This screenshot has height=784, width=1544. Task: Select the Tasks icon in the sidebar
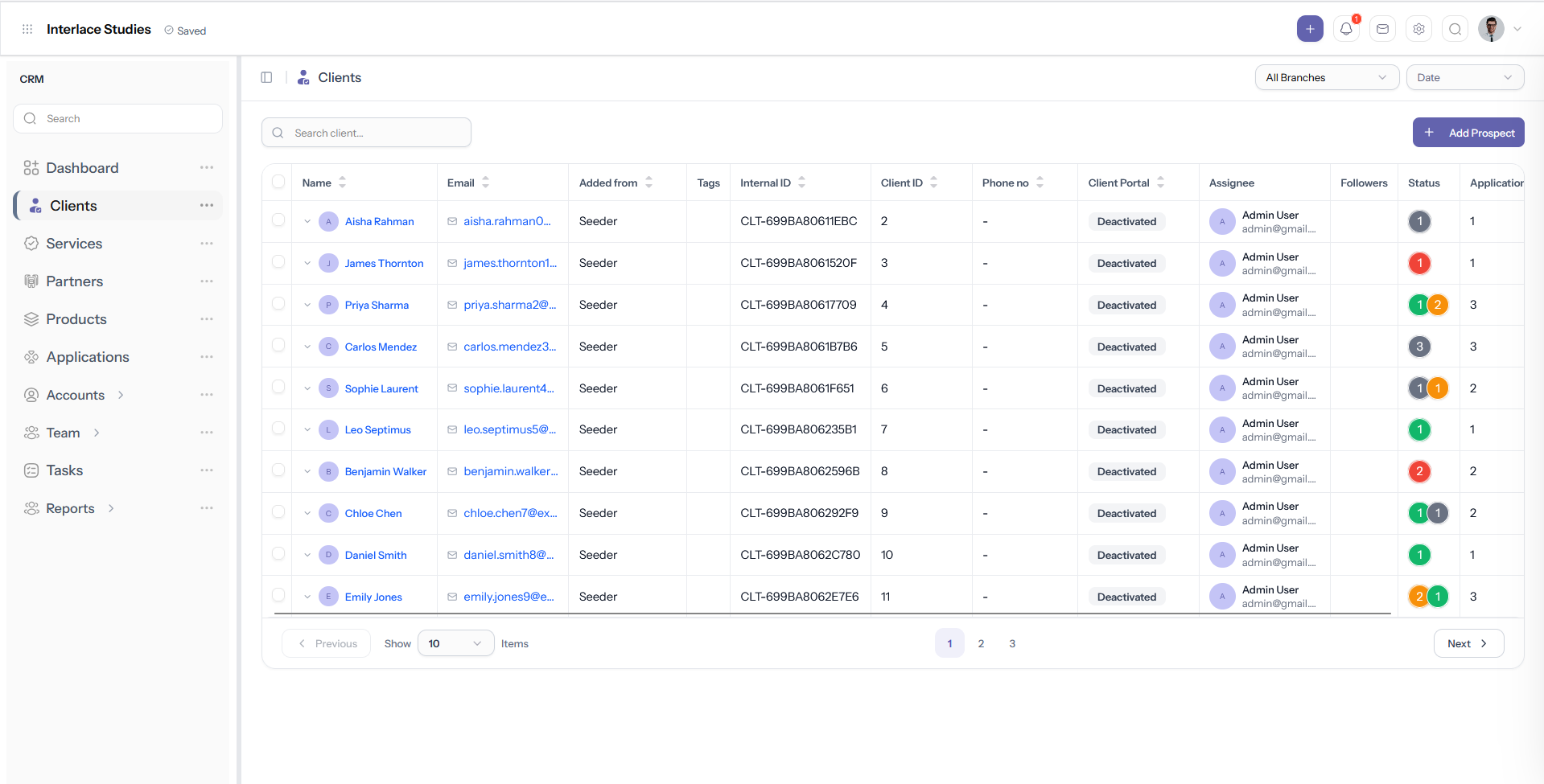(x=31, y=470)
